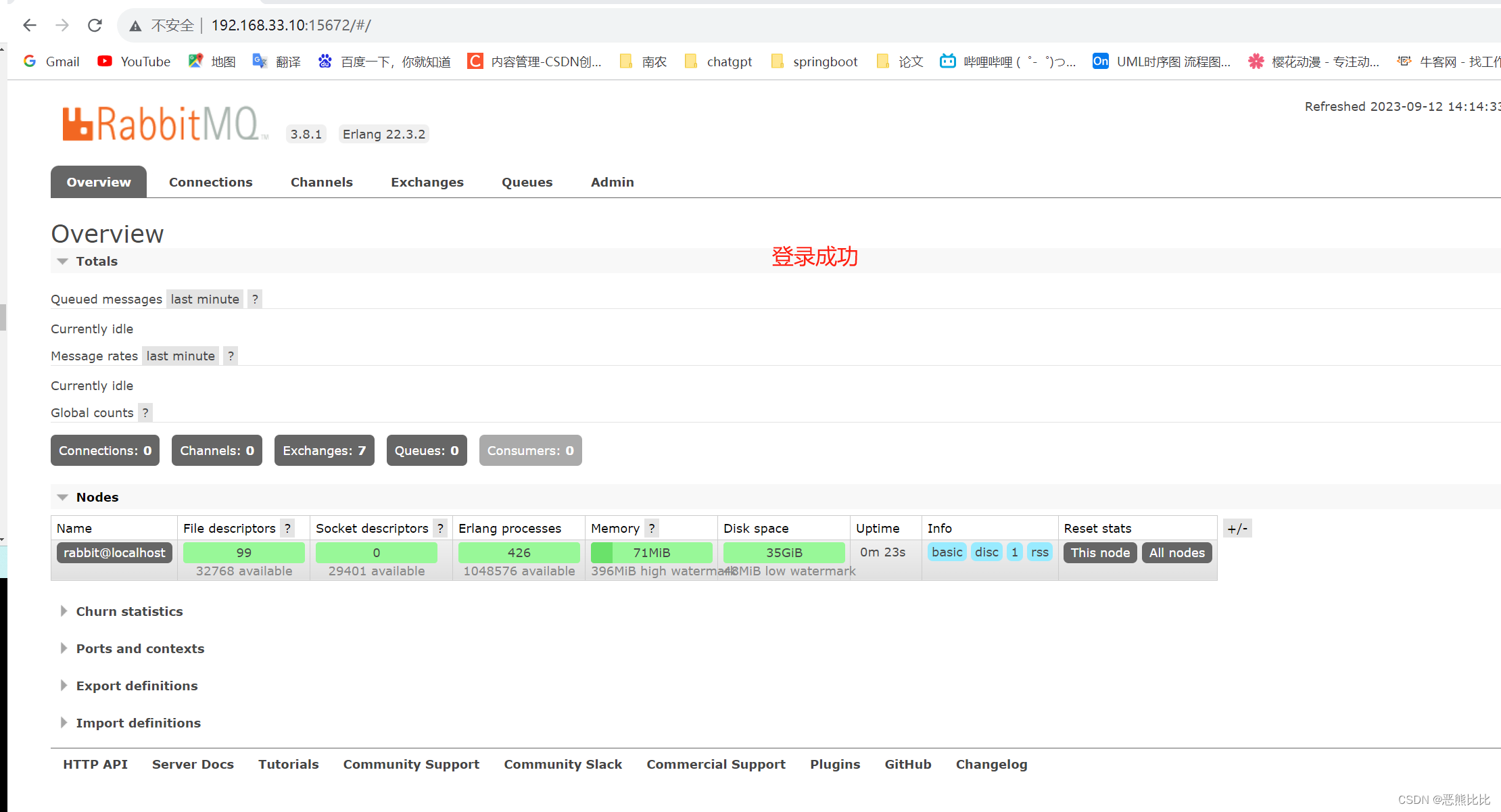Open the 论文 bookmark folder

pos(899,62)
